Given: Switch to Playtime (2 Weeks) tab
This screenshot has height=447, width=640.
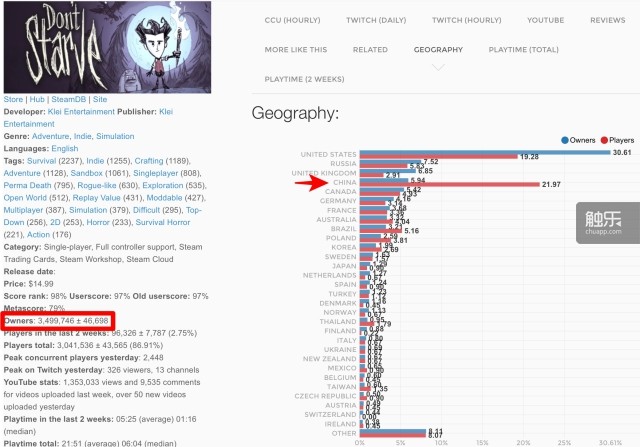Looking at the screenshot, I should coord(303,78).
